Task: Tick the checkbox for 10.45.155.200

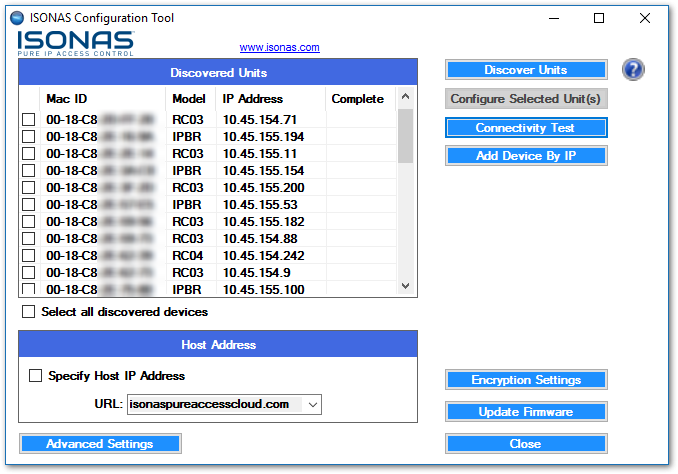Action: (x=29, y=187)
